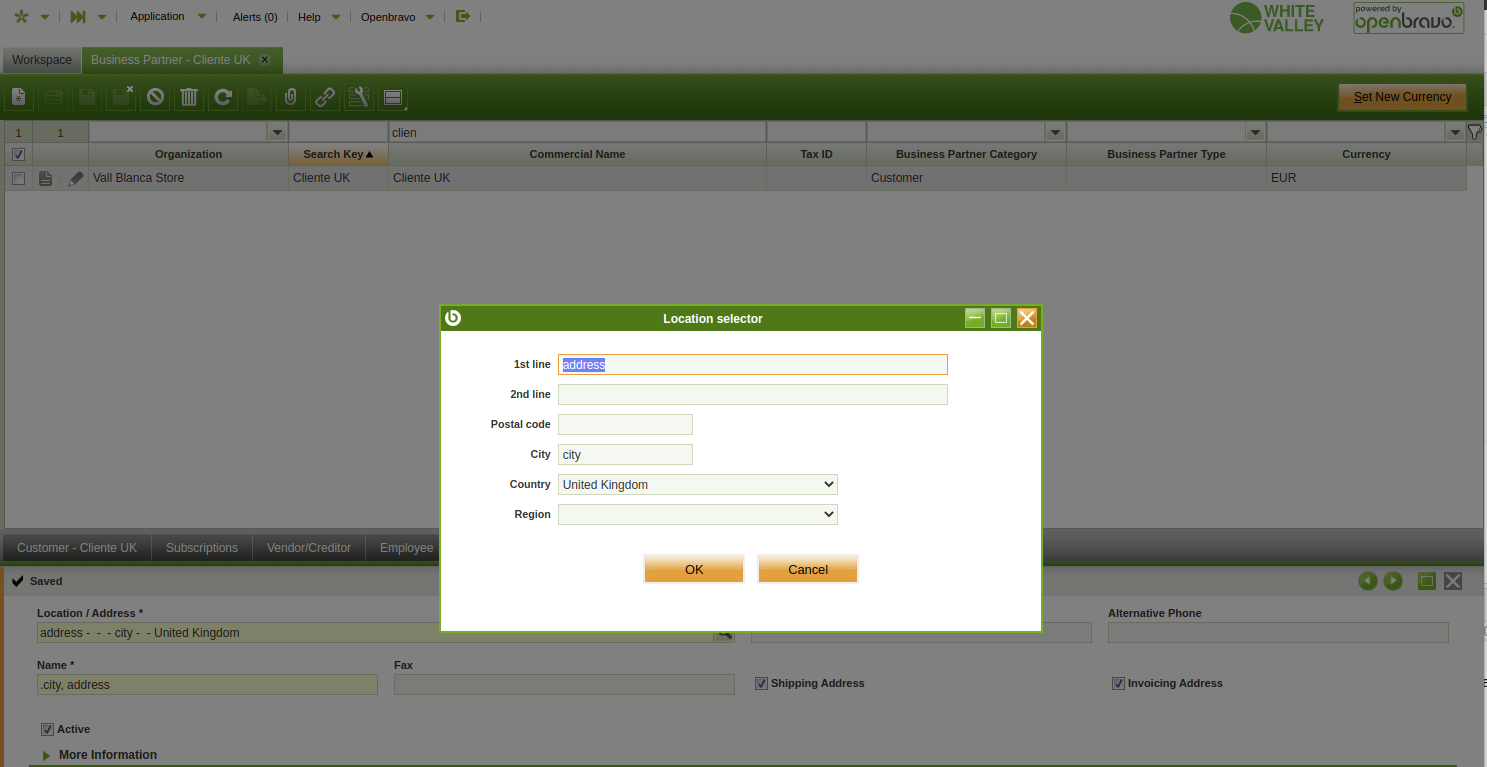Switch to the Workspace tab
1487x767 pixels.
[42, 60]
